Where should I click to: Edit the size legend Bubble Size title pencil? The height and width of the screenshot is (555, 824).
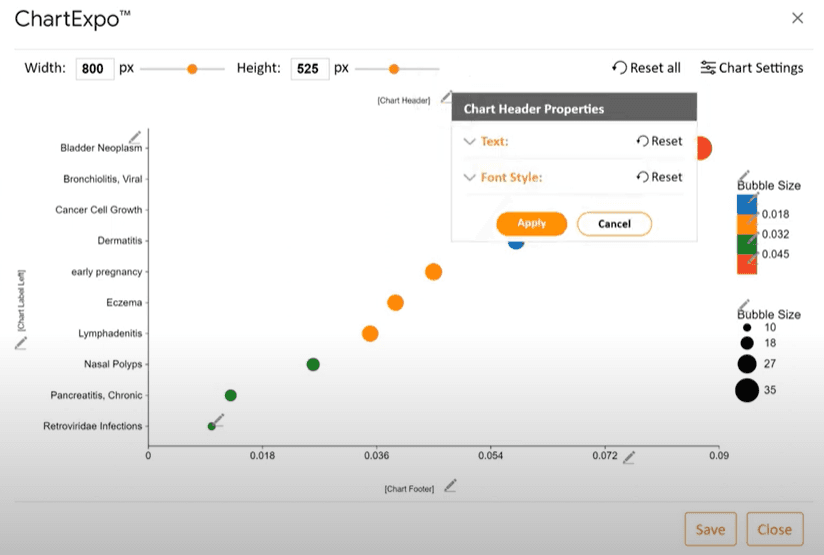click(x=744, y=305)
